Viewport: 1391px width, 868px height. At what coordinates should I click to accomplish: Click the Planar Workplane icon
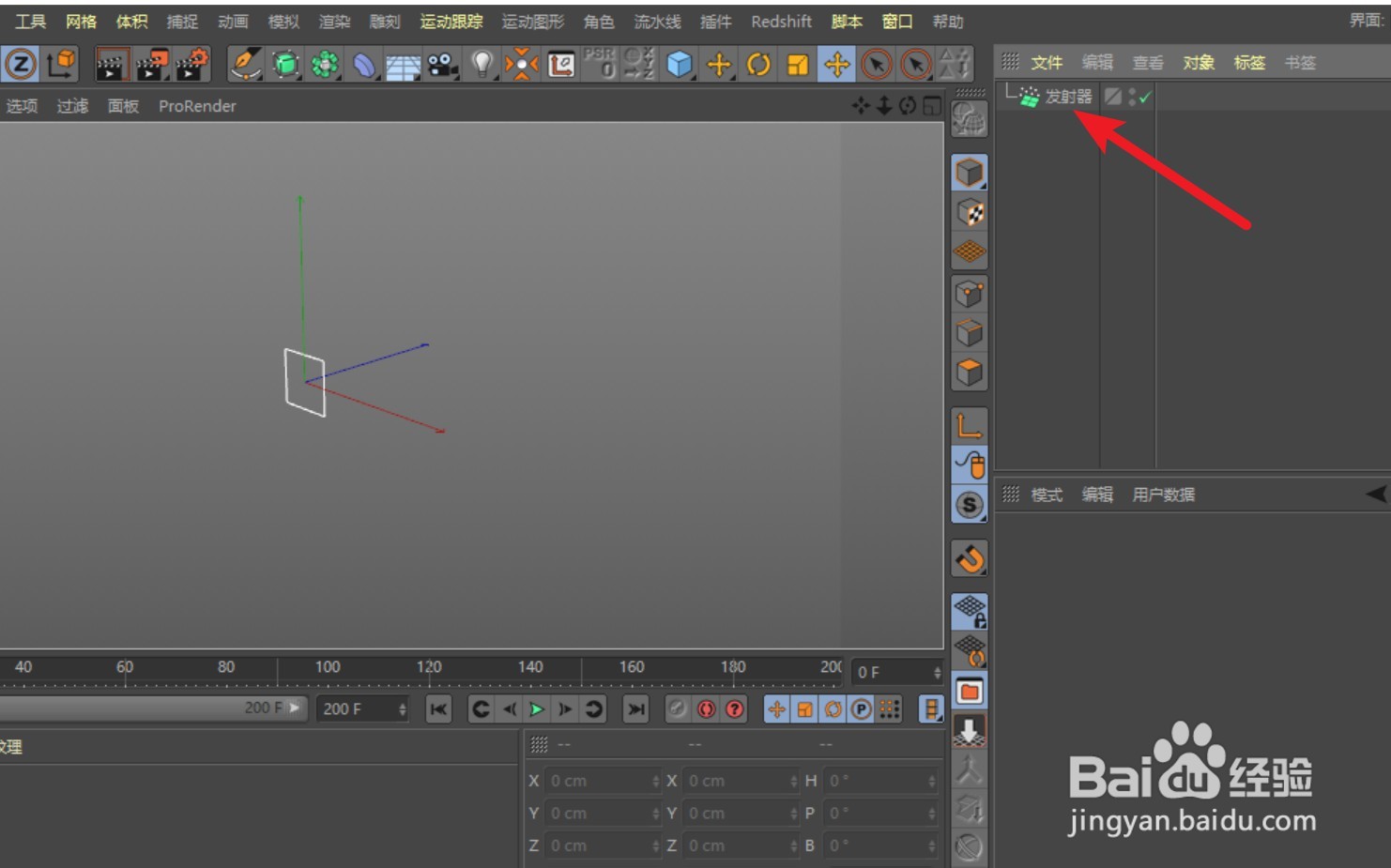coord(970,651)
